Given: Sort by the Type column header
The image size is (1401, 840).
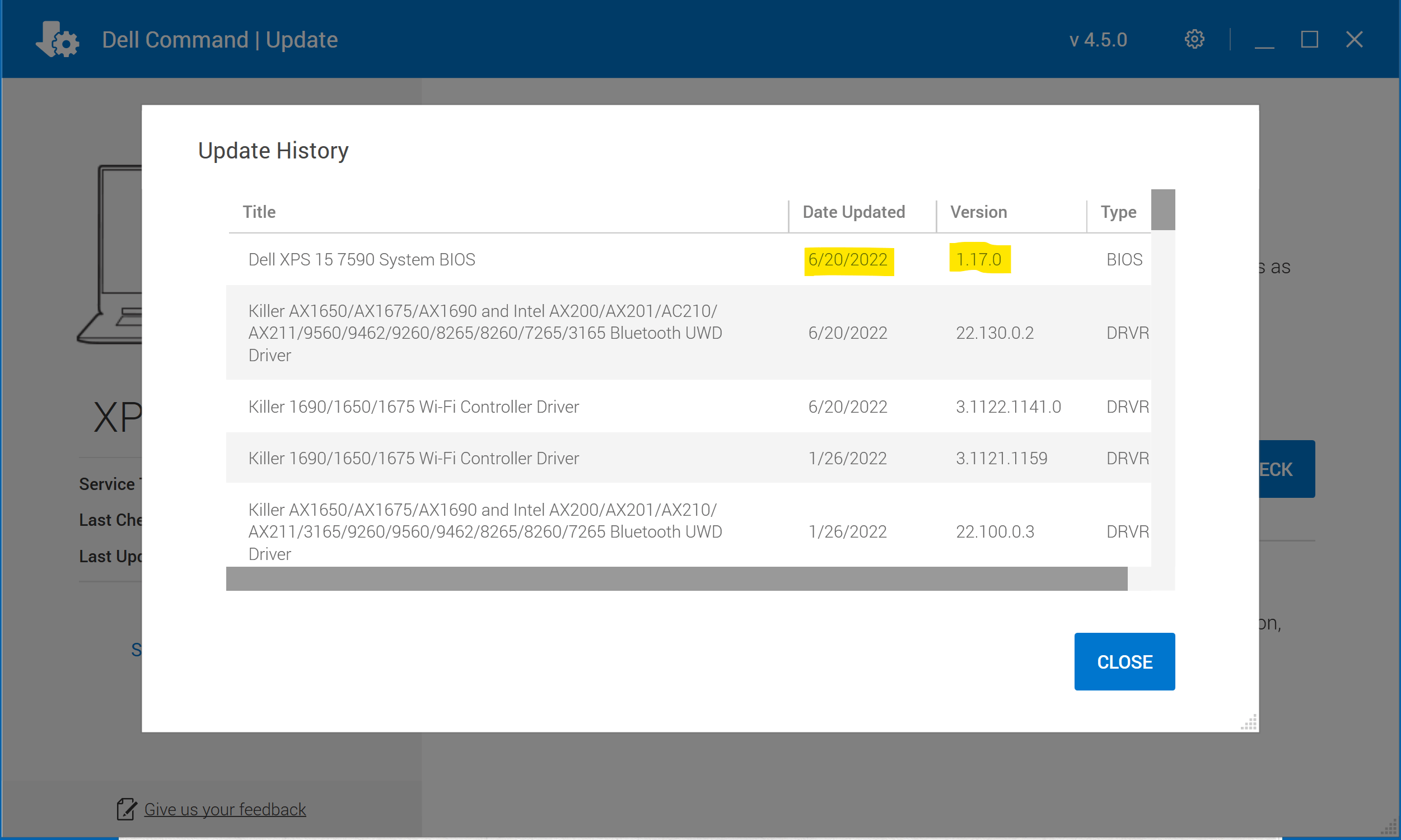Looking at the screenshot, I should click(1118, 212).
